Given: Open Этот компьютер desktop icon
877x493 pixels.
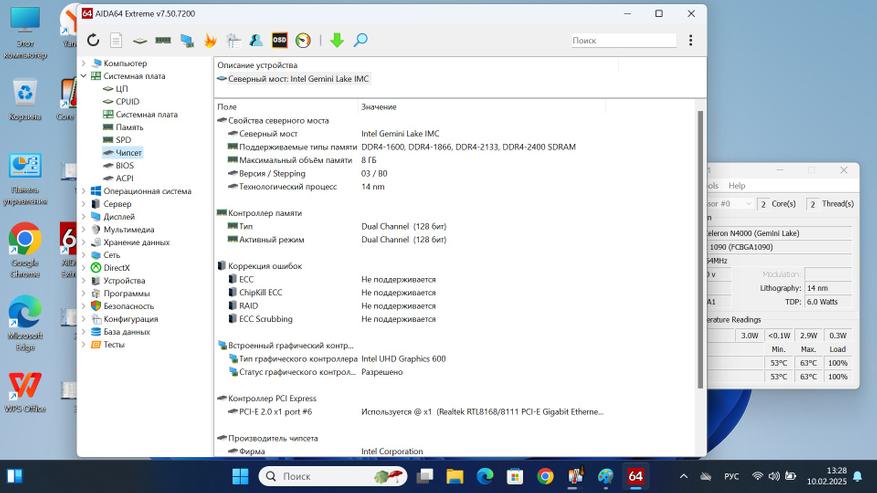Looking at the screenshot, I should coord(25,34).
